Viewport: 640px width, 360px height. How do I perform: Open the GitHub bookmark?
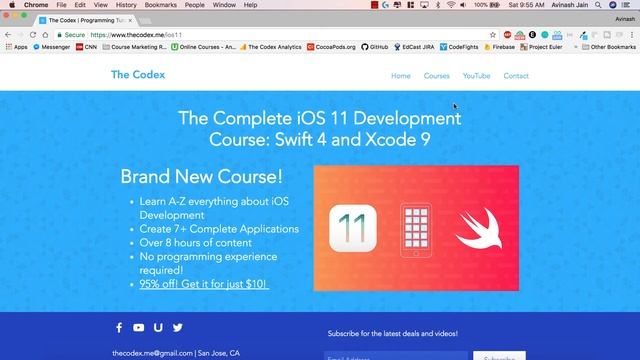coord(375,47)
